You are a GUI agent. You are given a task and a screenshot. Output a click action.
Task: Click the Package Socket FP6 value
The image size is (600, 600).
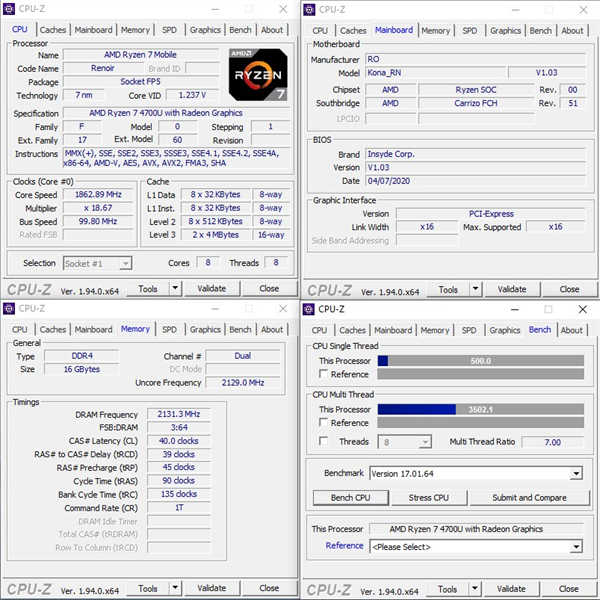tap(140, 82)
